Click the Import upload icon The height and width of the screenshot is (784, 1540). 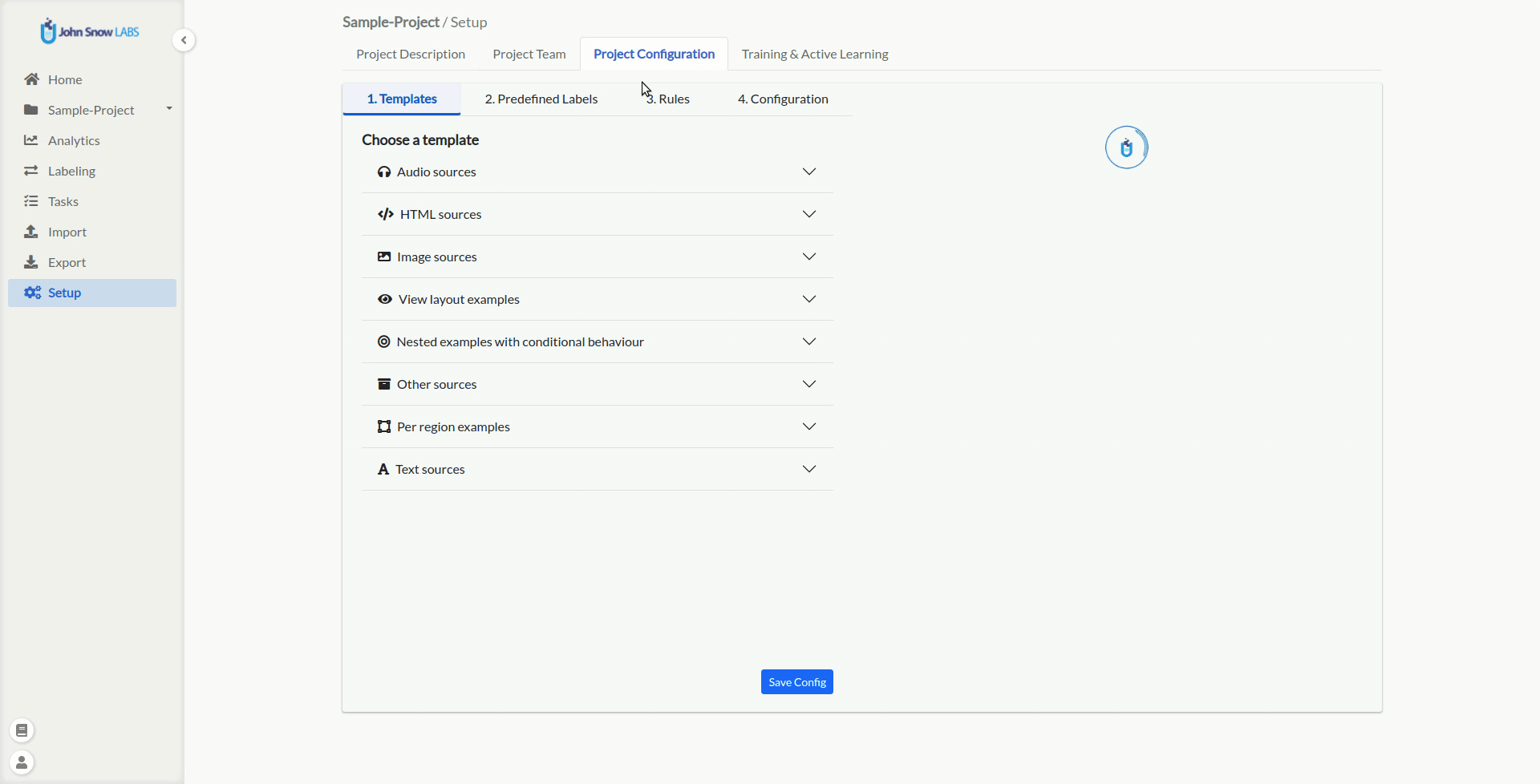[x=31, y=232]
